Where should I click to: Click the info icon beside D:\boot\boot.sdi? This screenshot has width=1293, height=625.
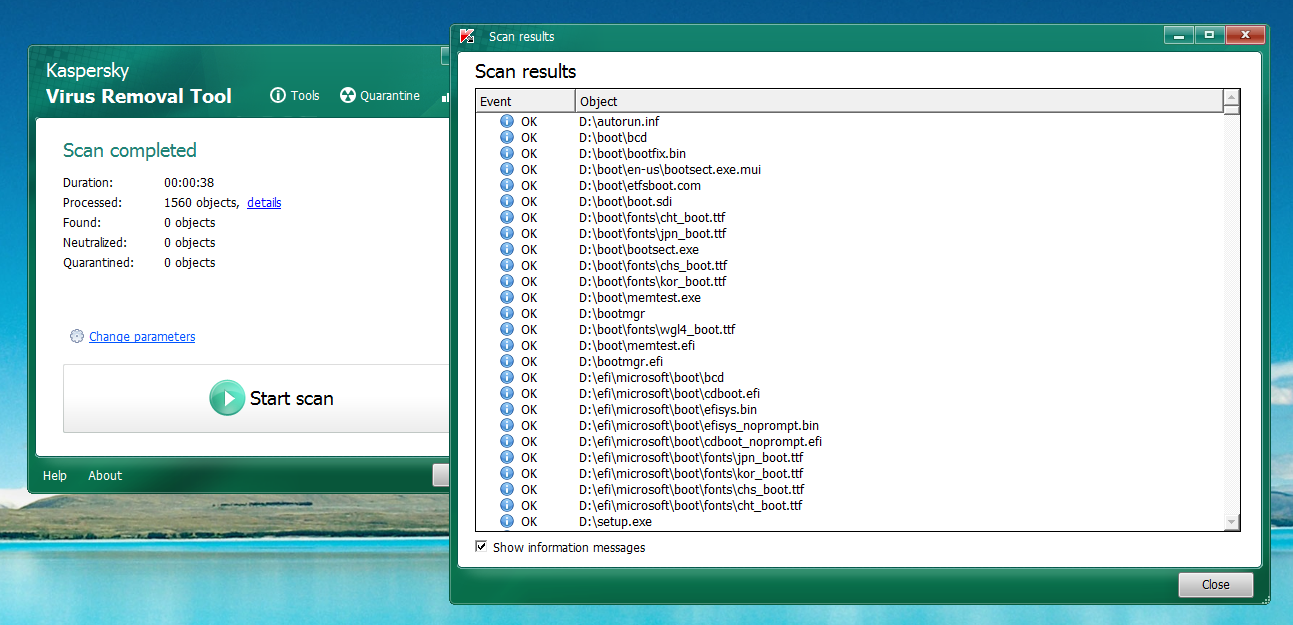point(506,201)
